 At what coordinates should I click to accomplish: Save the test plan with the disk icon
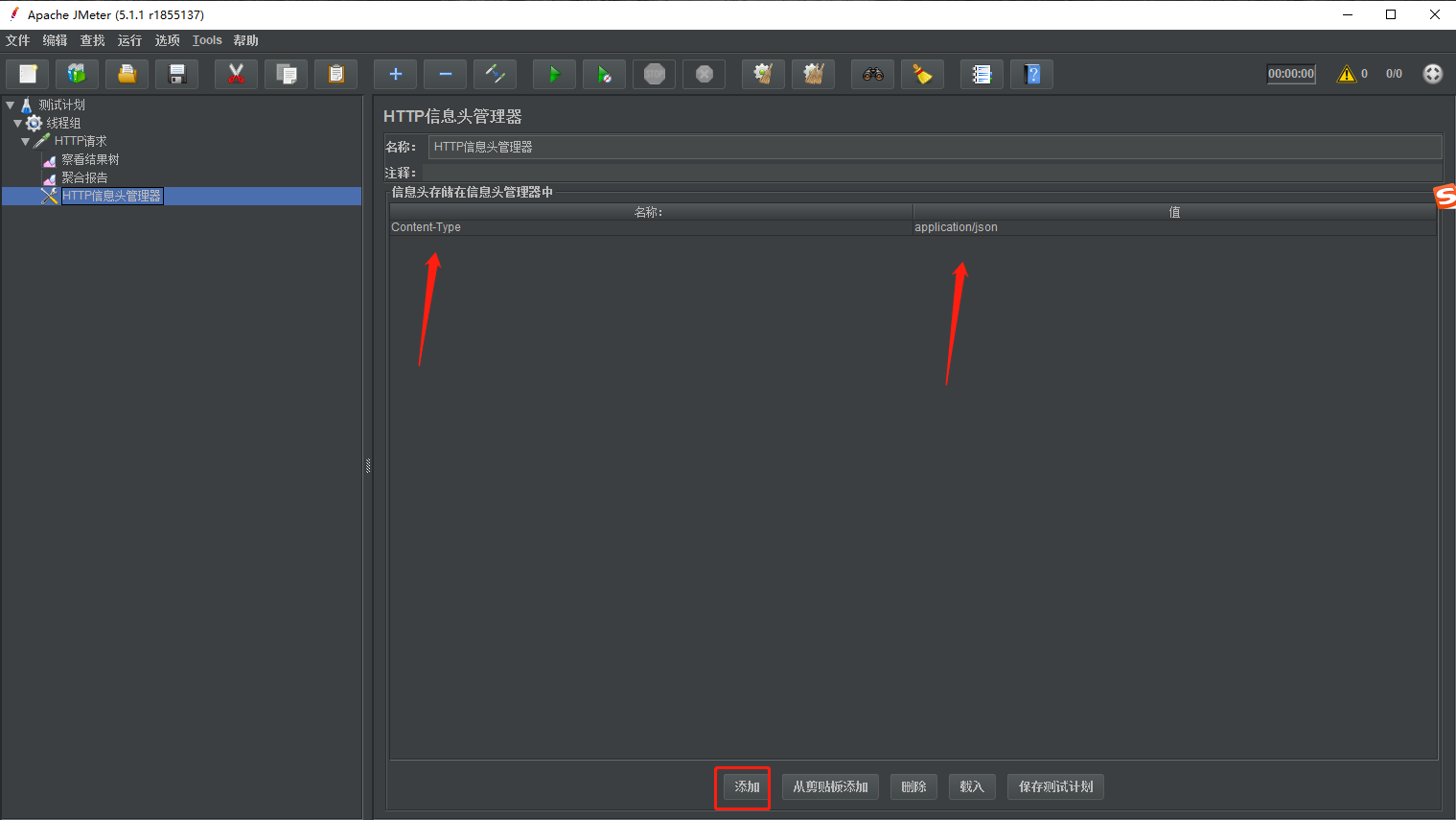pyautogui.click(x=176, y=74)
